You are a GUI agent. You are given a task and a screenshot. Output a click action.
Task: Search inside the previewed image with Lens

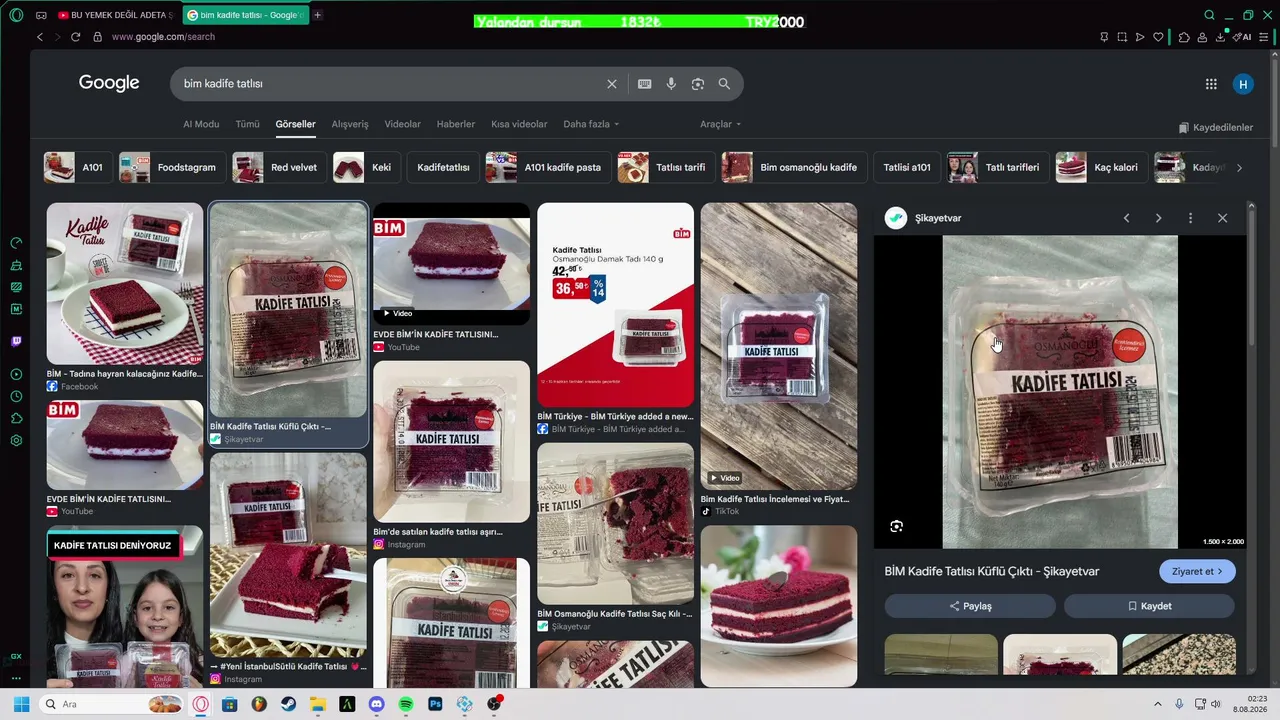(x=896, y=526)
